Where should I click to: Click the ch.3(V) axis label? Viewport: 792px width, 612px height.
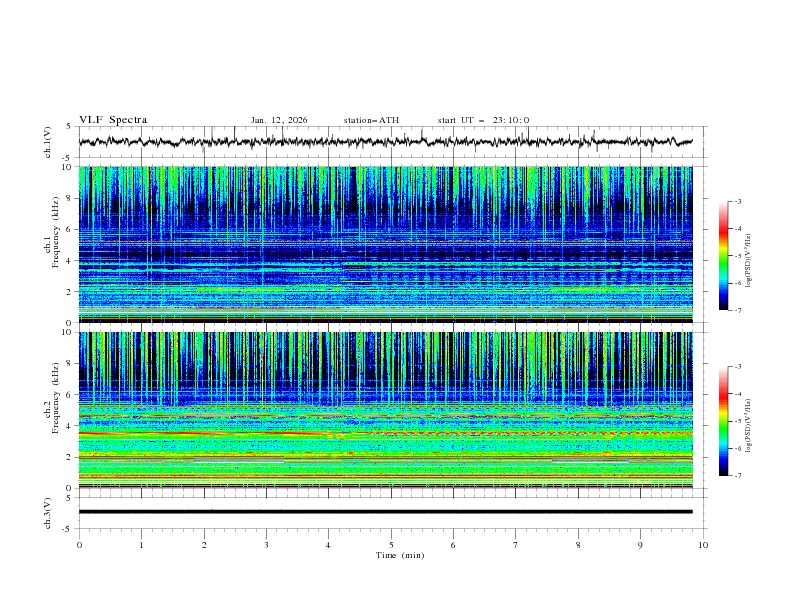[x=48, y=512]
